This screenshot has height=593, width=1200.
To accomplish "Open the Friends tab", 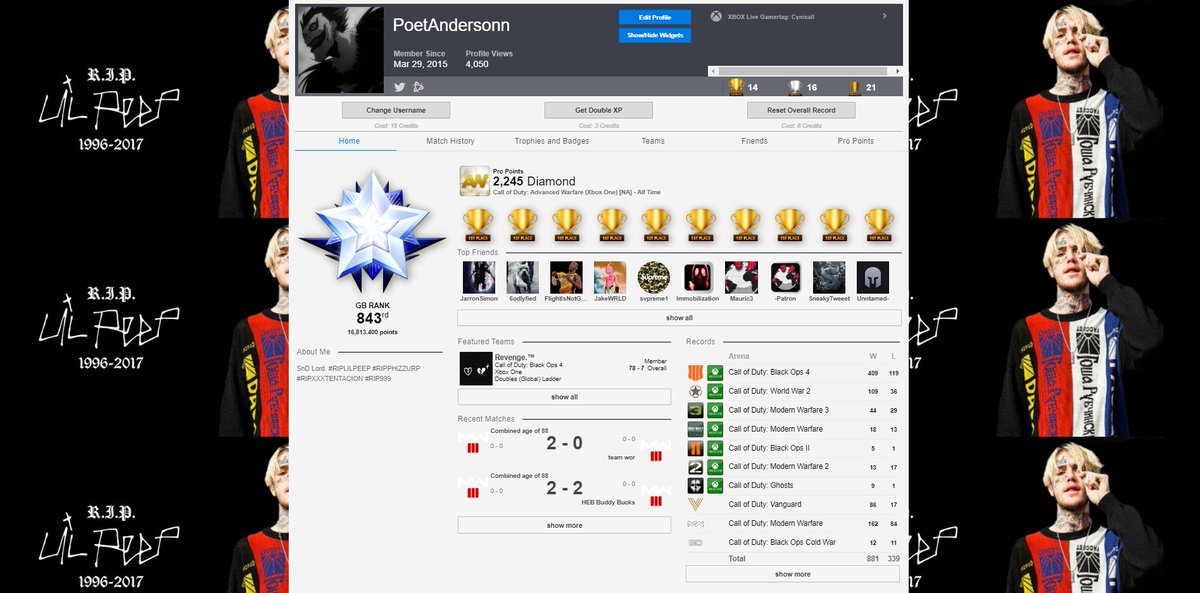I will pos(754,141).
